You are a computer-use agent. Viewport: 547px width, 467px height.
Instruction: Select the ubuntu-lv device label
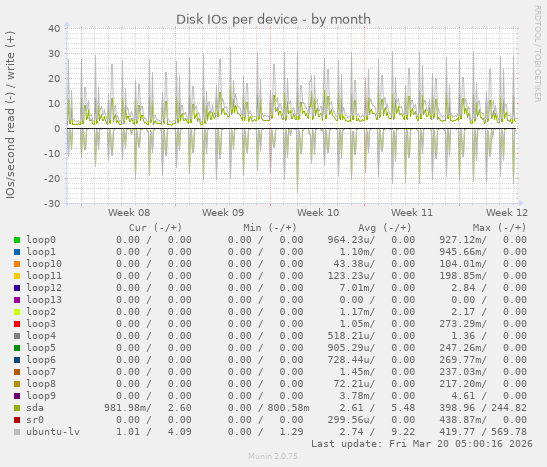(x=53, y=432)
